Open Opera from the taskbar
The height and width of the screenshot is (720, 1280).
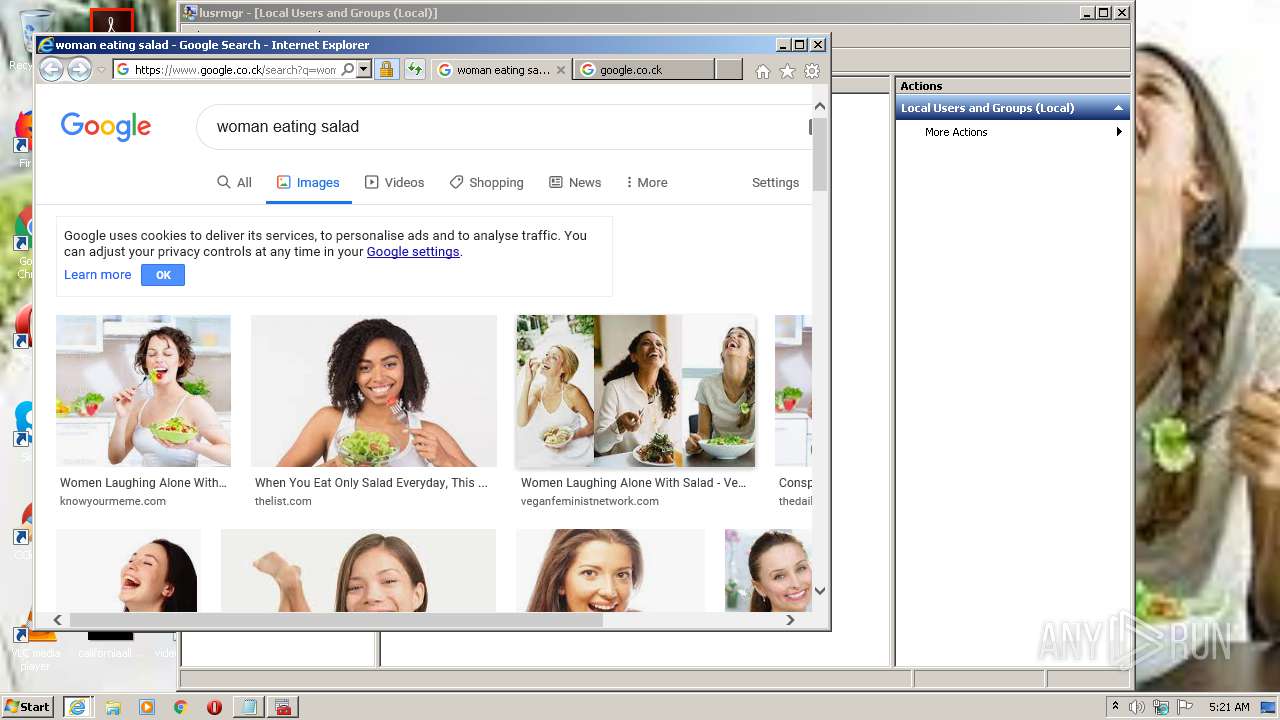(214, 707)
